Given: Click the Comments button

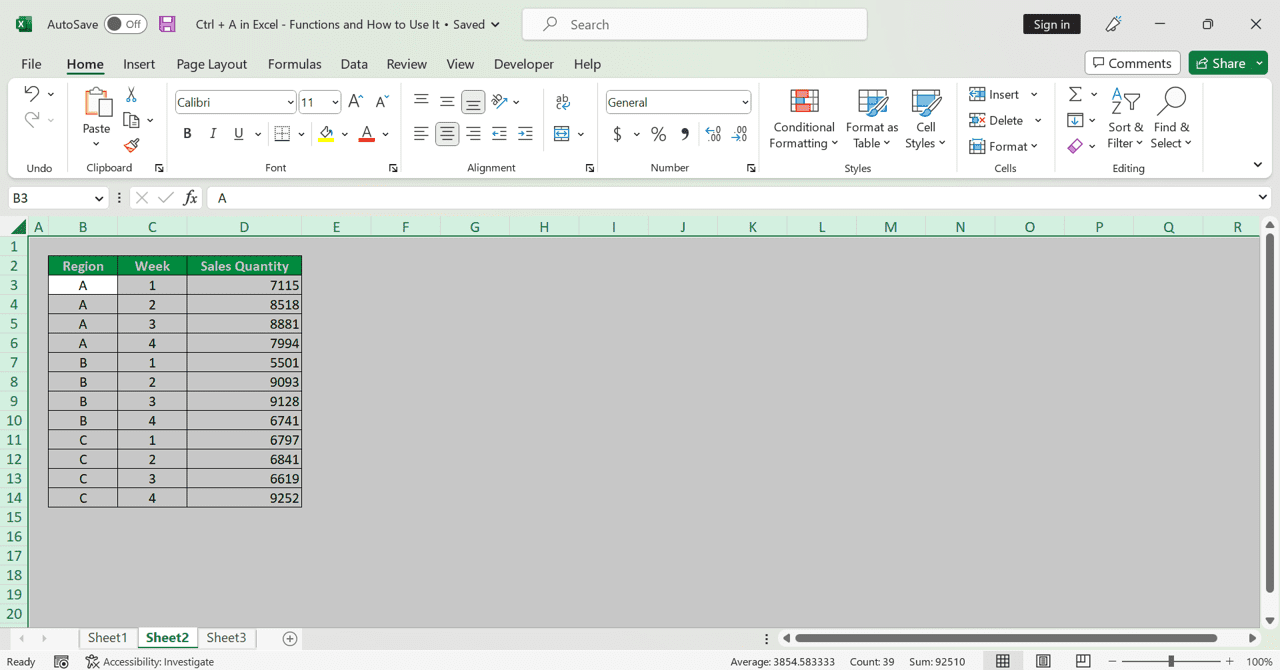Looking at the screenshot, I should click(x=1133, y=63).
